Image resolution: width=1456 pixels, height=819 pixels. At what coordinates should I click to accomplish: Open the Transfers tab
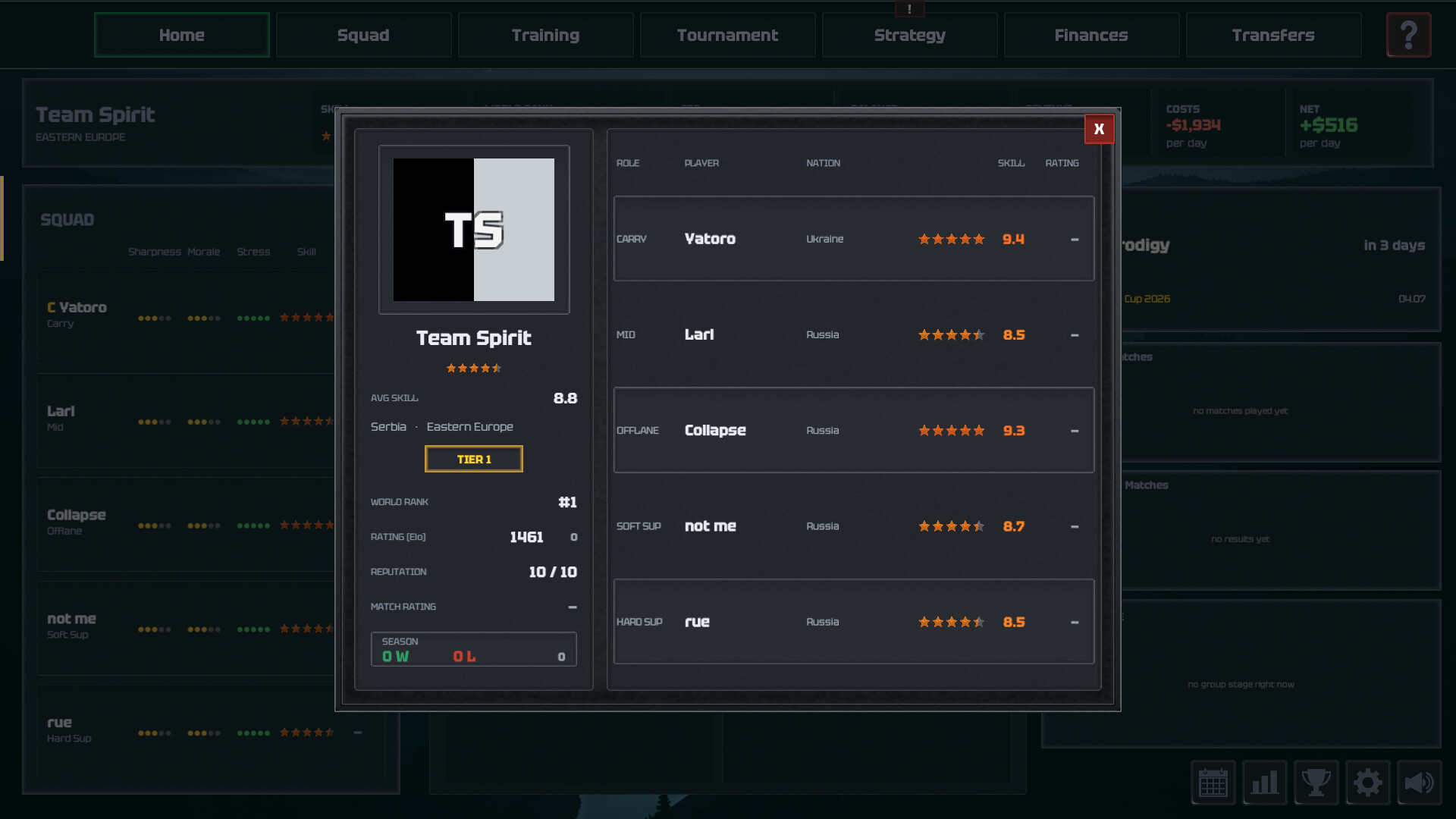pos(1274,35)
